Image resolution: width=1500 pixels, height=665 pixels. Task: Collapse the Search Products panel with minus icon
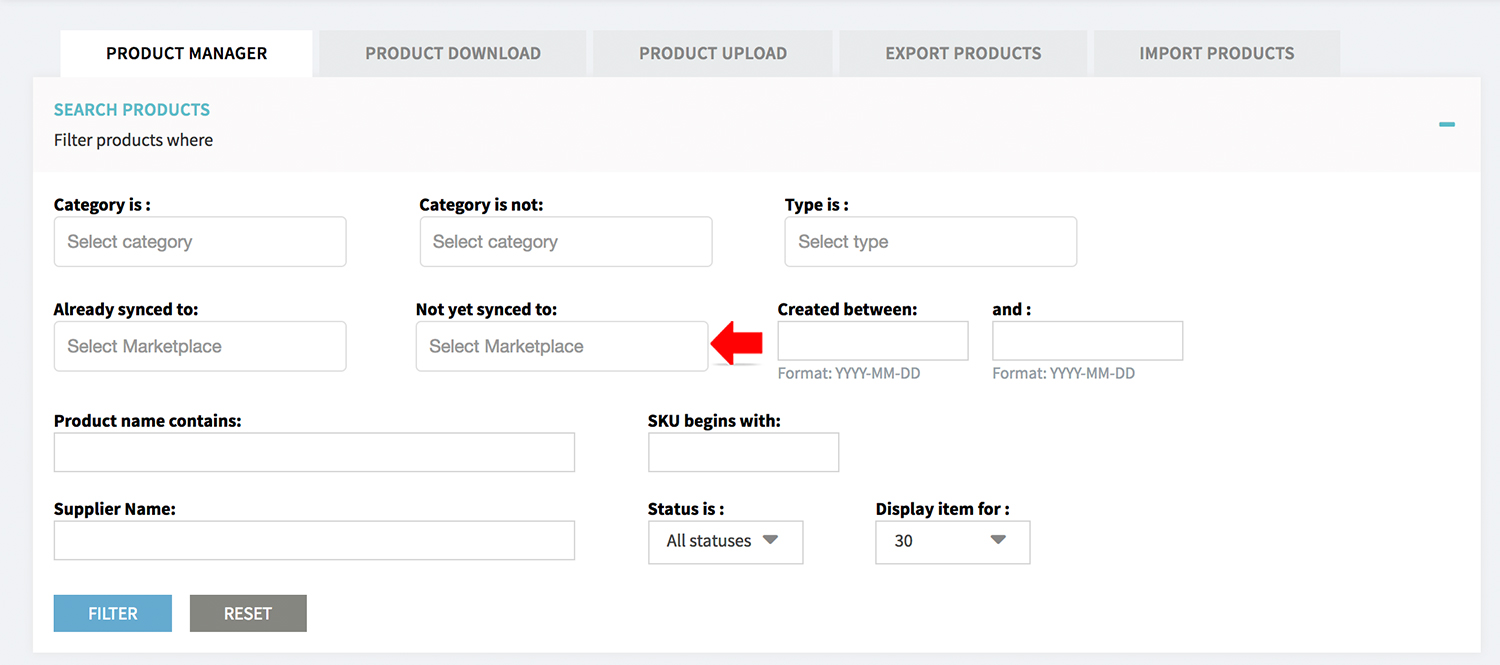pyautogui.click(x=1447, y=125)
